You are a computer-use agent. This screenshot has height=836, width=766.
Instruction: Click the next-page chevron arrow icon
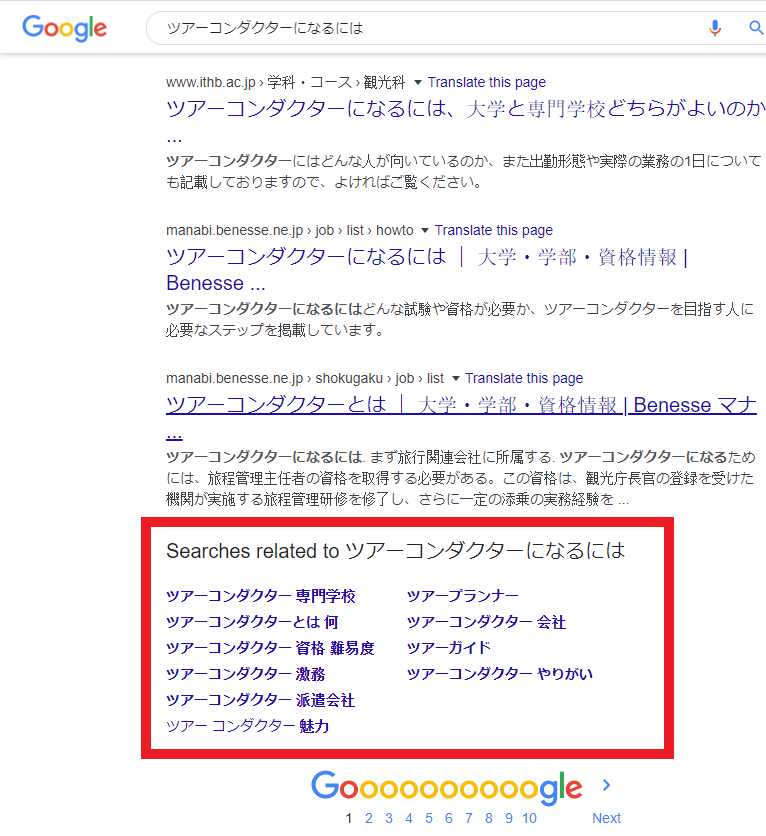click(x=606, y=785)
